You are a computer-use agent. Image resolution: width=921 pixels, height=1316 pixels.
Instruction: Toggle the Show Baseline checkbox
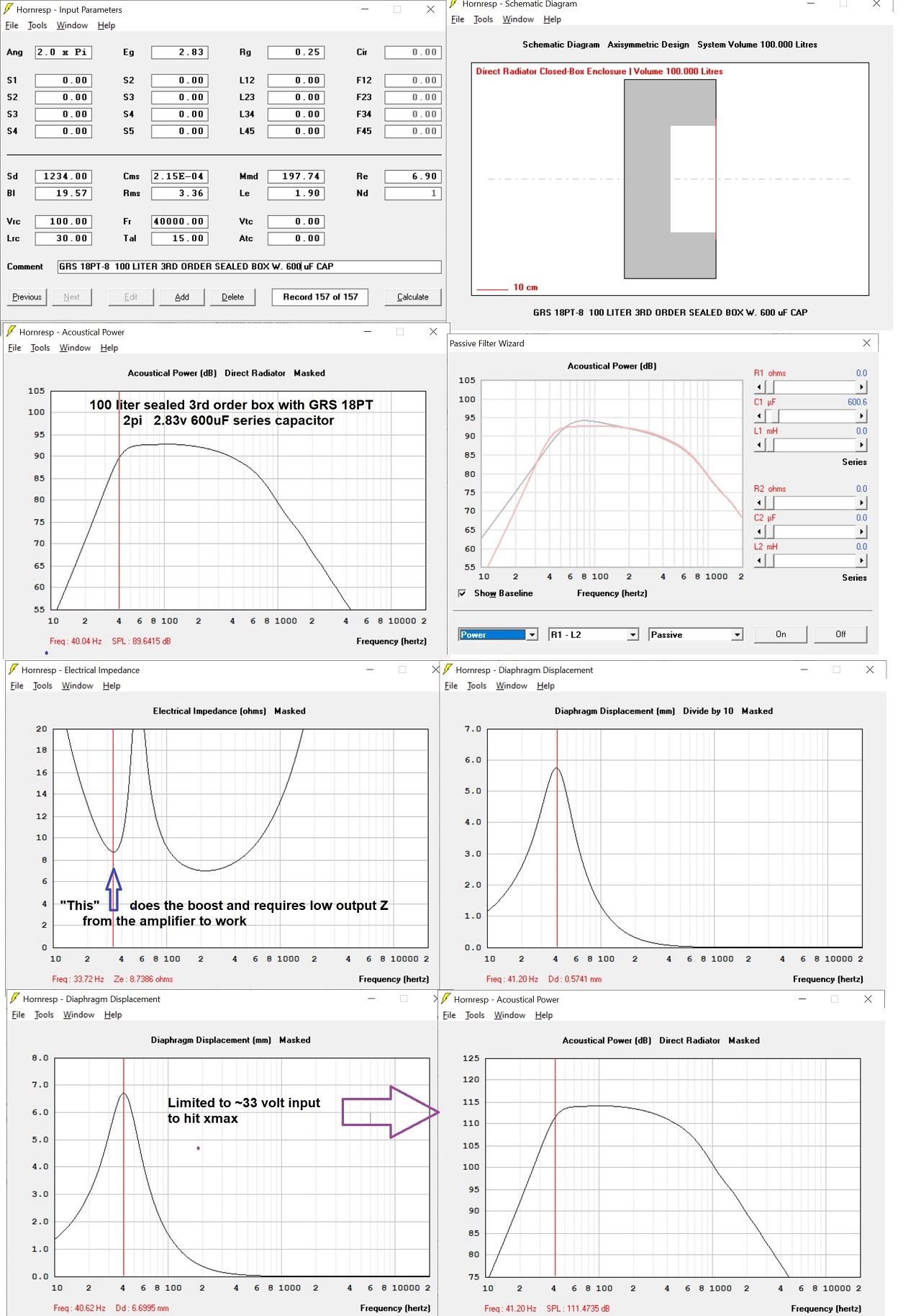tap(462, 593)
